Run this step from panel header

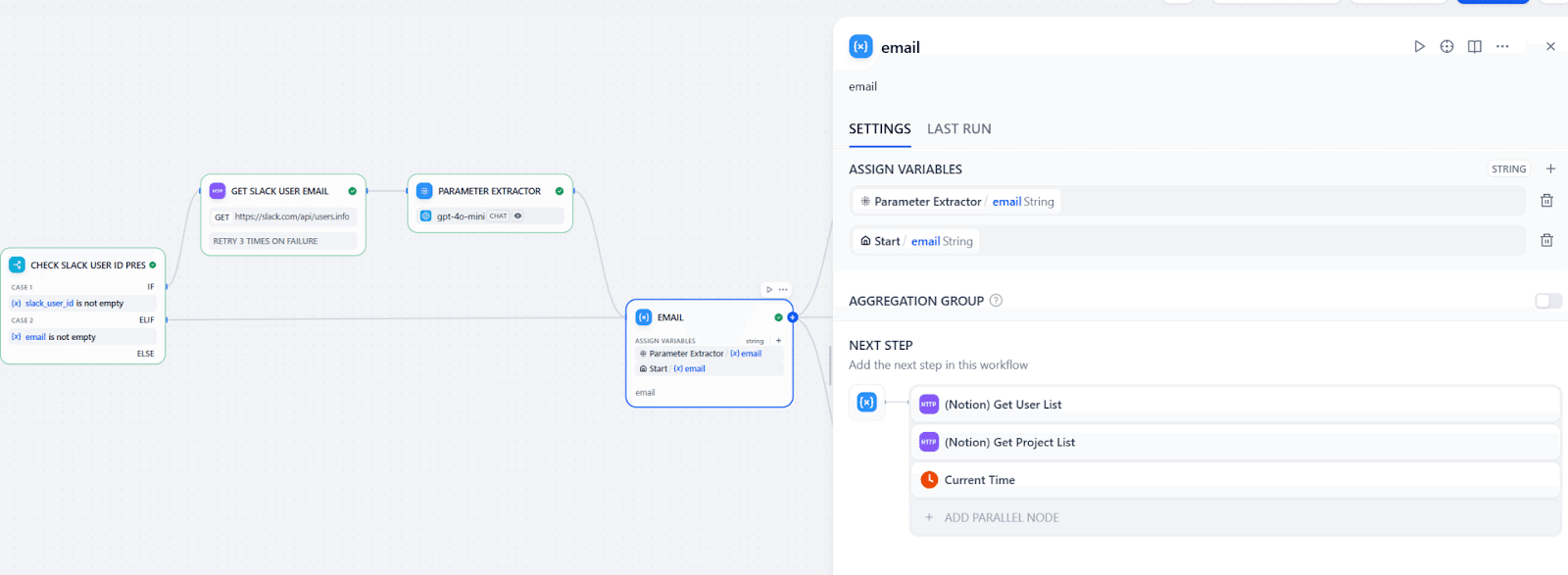(1419, 47)
